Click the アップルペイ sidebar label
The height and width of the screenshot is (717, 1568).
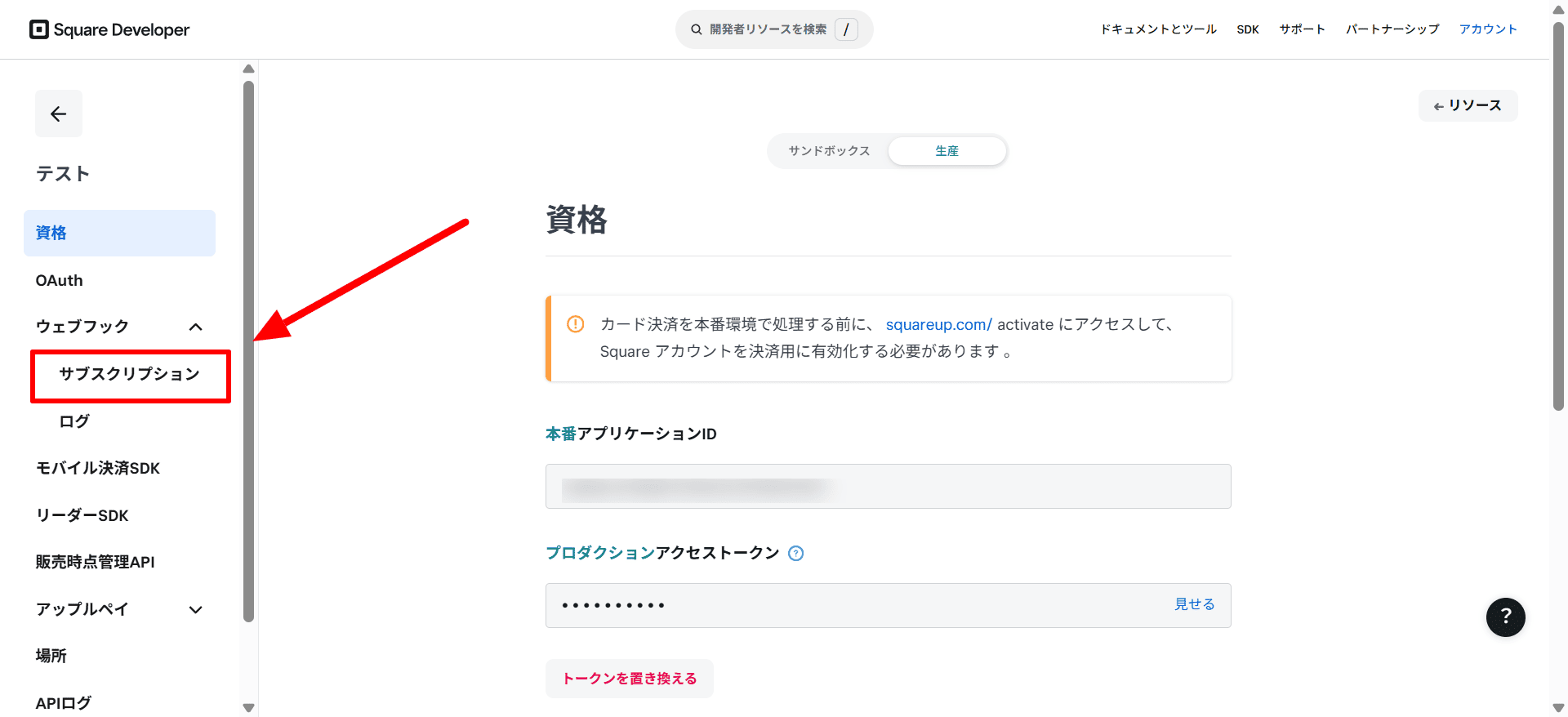(x=82, y=609)
